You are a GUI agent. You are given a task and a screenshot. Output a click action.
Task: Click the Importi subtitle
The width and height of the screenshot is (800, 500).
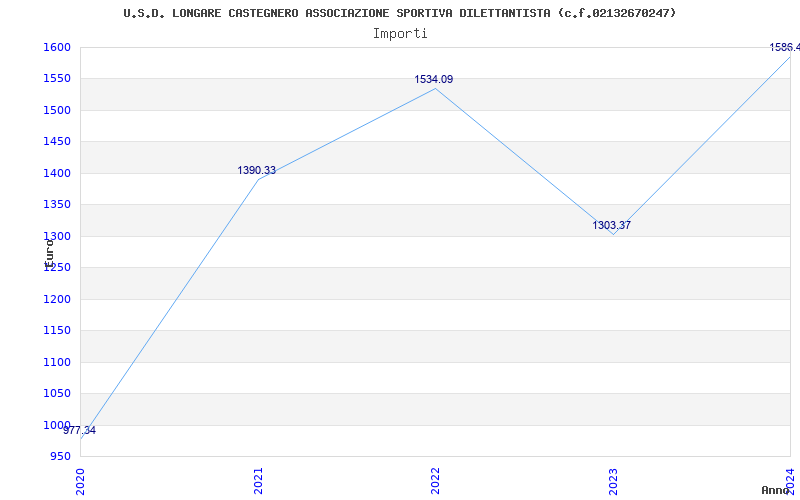[x=400, y=34]
